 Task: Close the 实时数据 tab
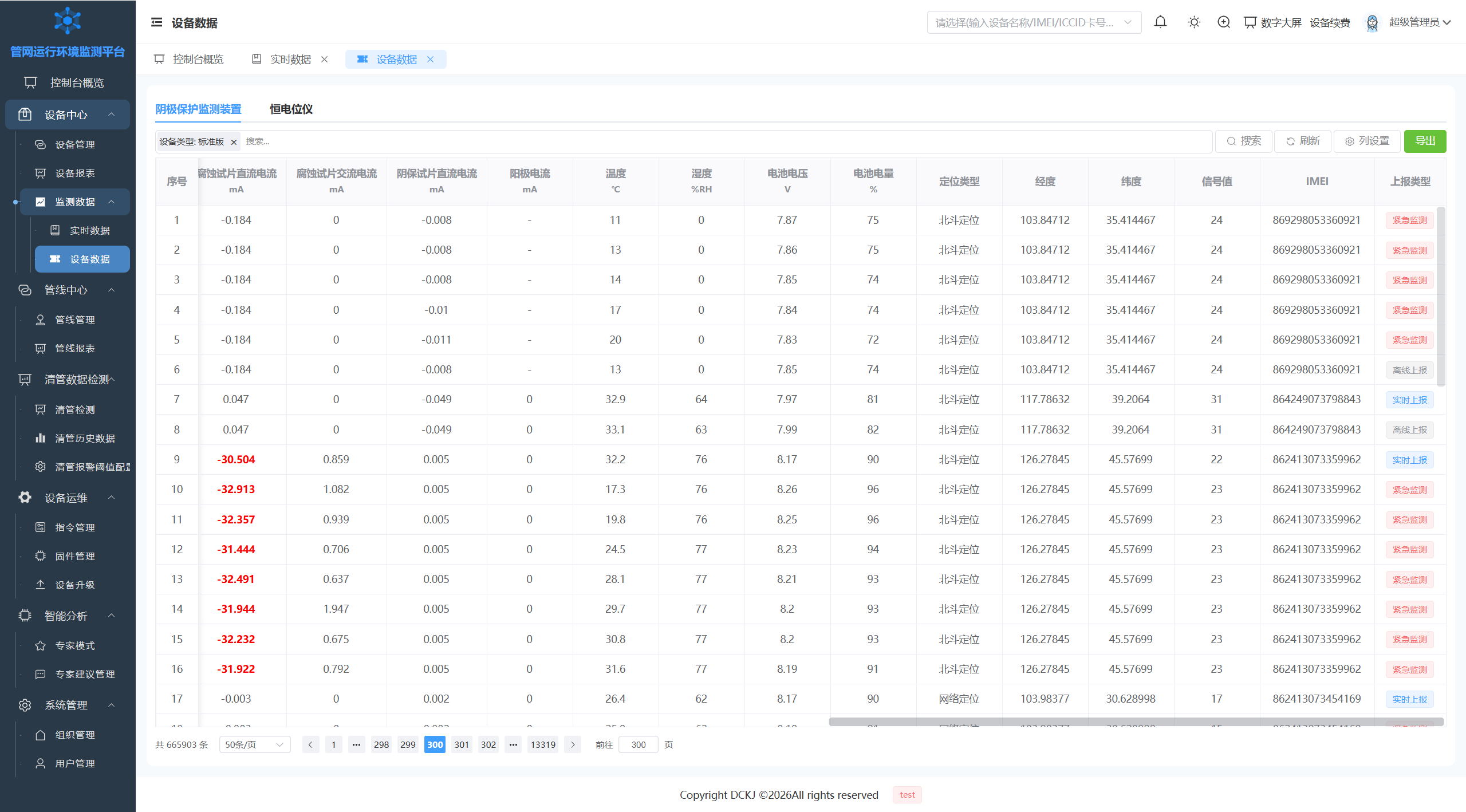tap(324, 60)
